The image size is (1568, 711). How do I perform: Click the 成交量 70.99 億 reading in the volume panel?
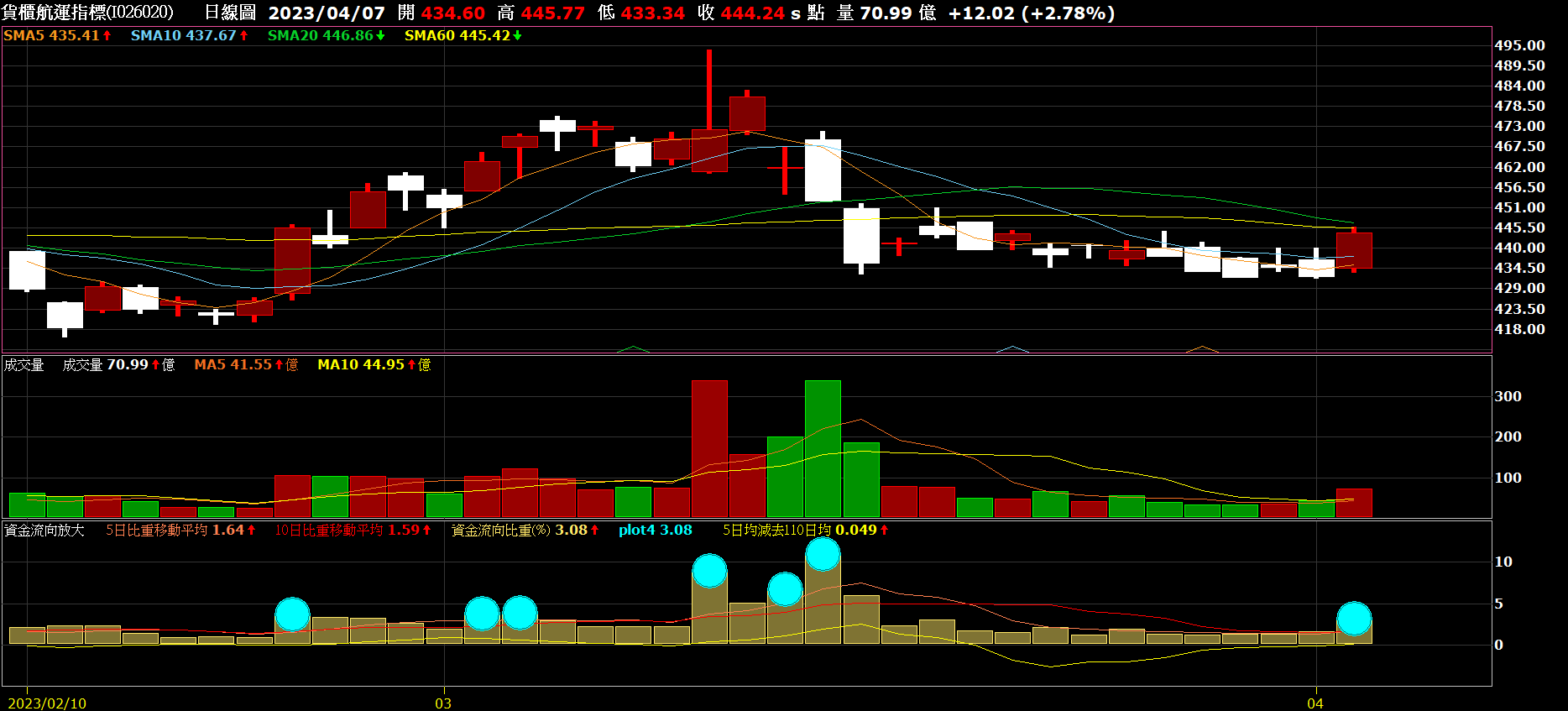click(118, 364)
